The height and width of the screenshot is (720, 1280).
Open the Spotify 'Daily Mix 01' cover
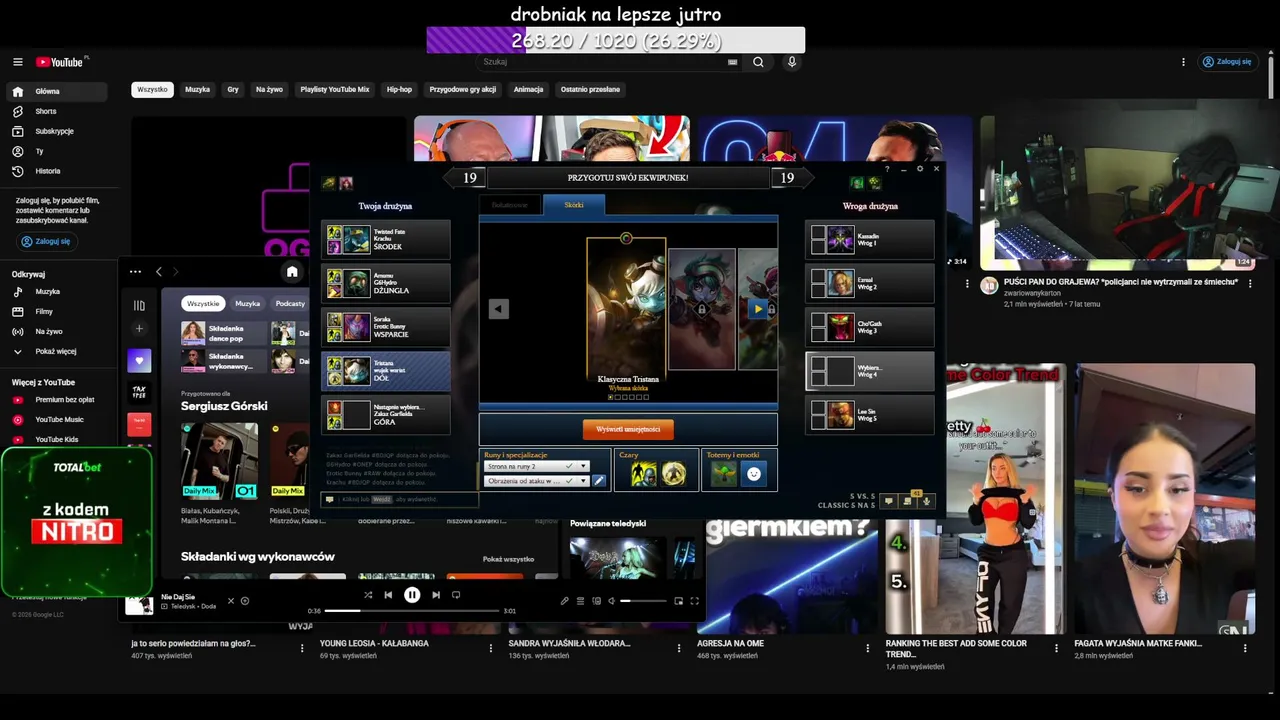pos(219,460)
